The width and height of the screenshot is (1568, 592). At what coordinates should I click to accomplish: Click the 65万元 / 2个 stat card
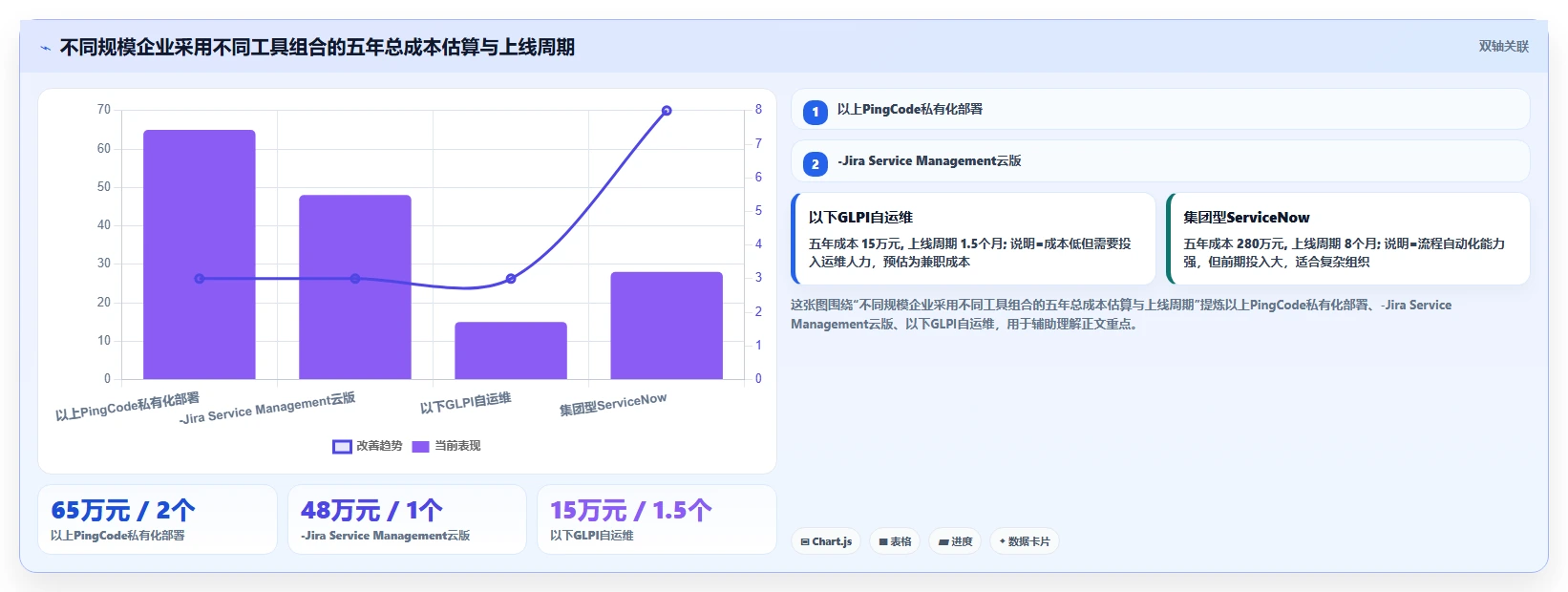pos(158,519)
